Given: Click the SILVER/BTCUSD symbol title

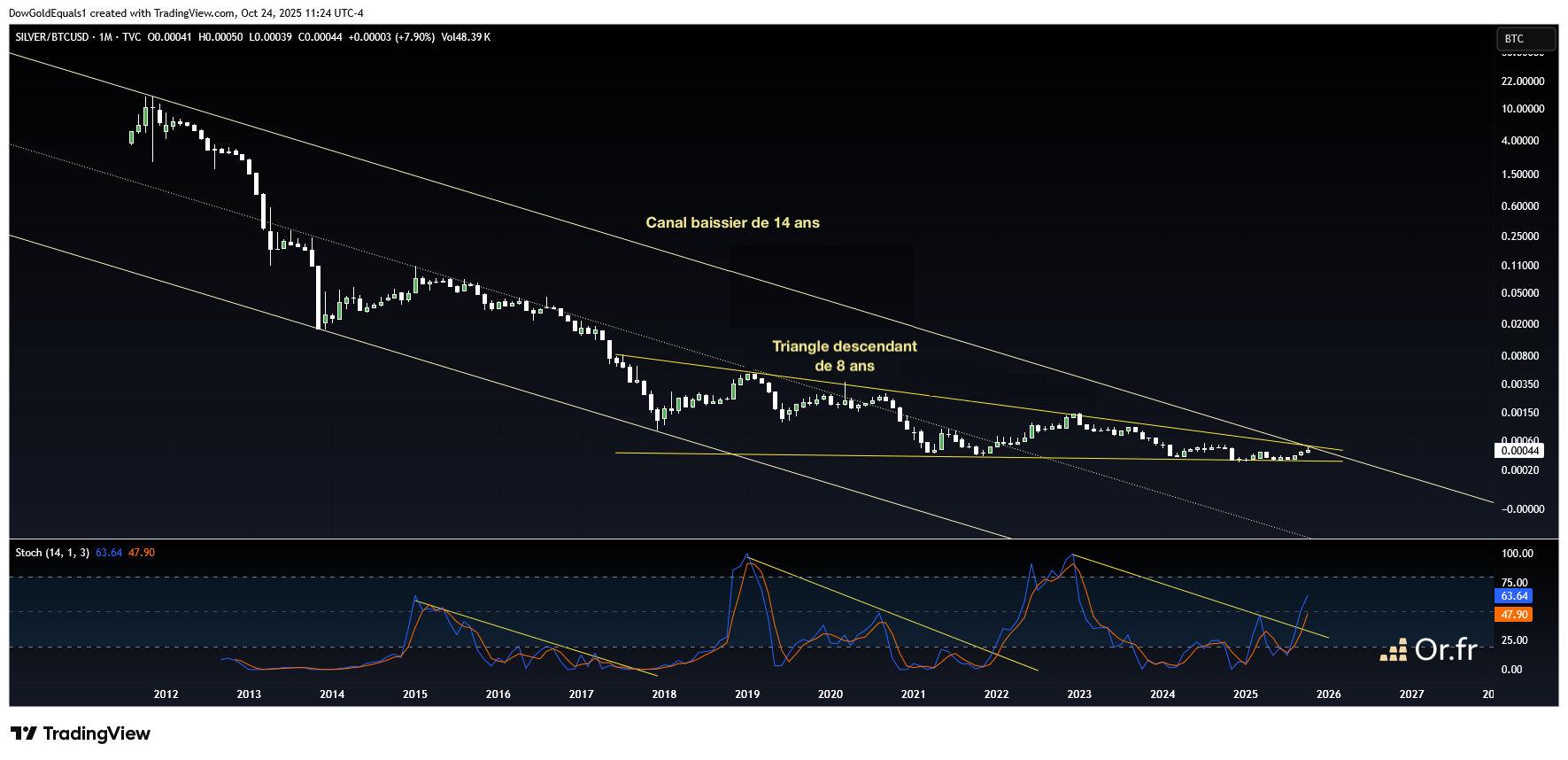Looking at the screenshot, I should (51, 37).
